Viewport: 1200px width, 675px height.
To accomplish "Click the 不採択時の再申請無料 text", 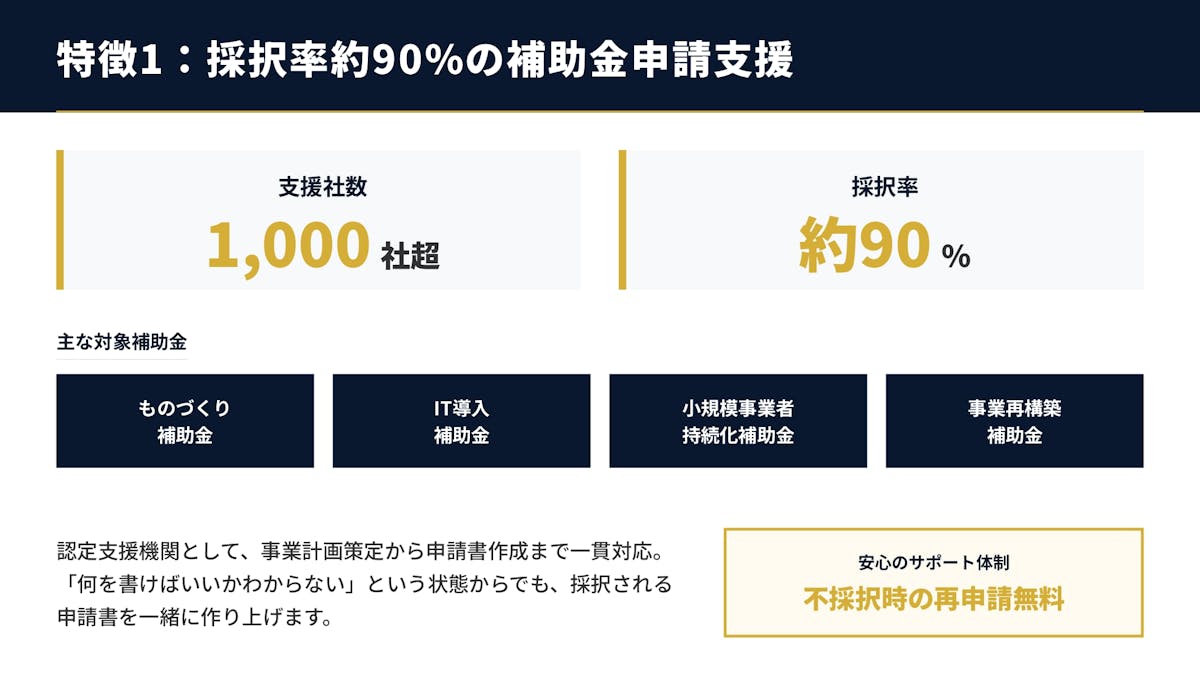I will (933, 599).
